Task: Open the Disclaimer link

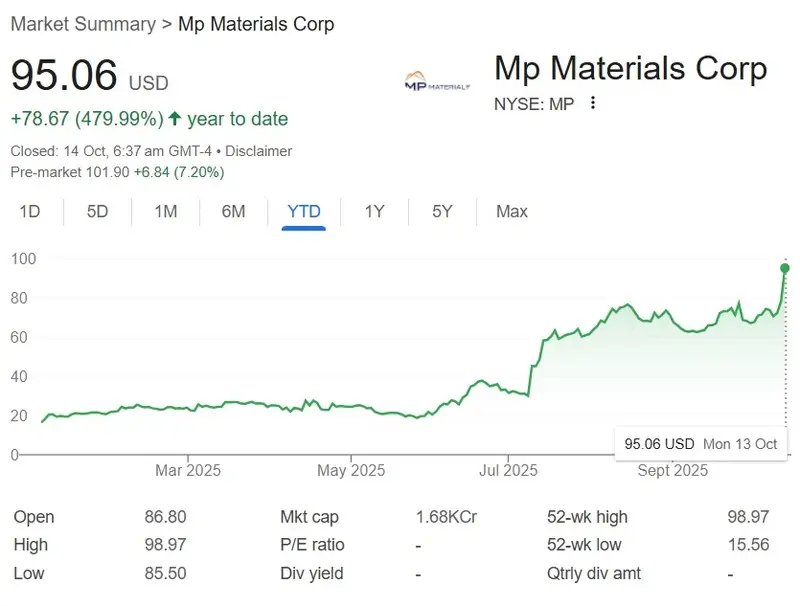Action: (259, 151)
